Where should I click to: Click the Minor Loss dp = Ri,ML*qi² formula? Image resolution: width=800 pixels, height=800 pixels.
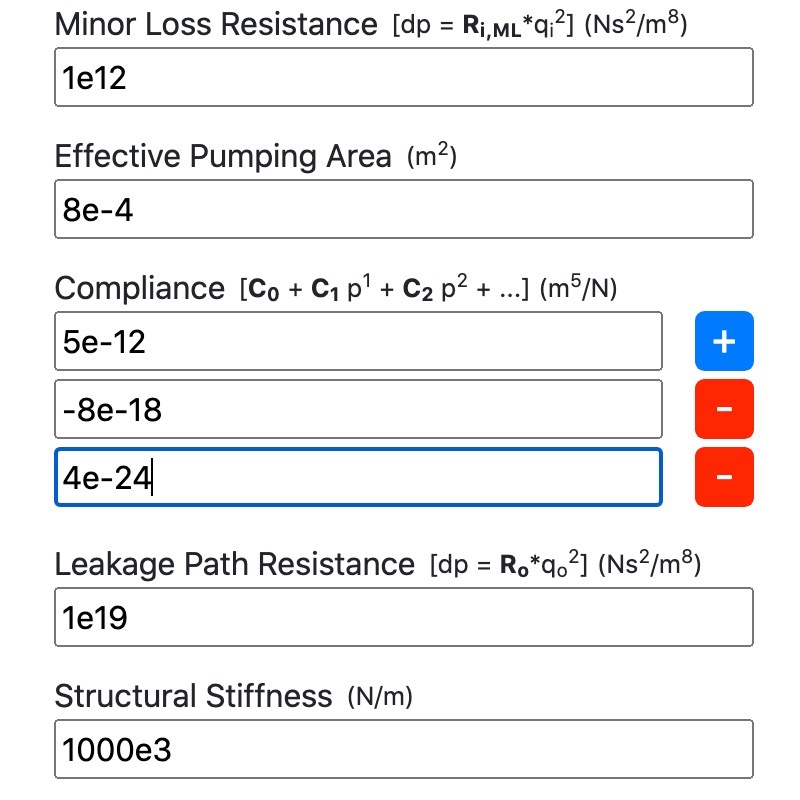482,24
